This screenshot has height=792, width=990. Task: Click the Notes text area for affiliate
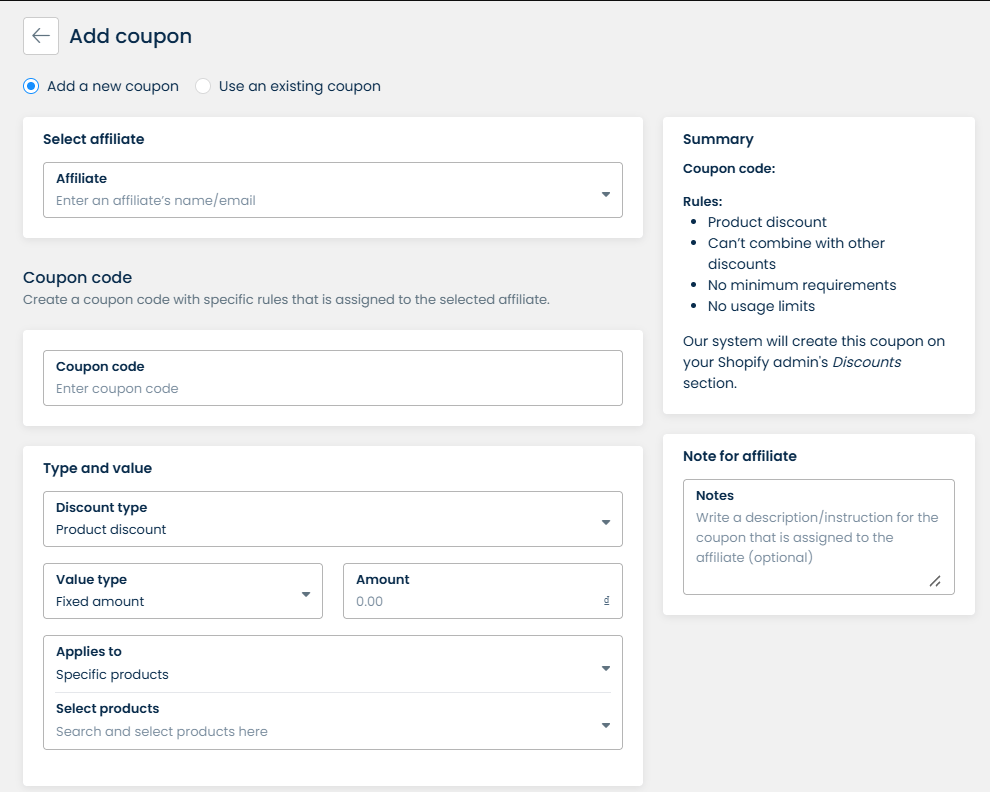pyautogui.click(x=816, y=538)
